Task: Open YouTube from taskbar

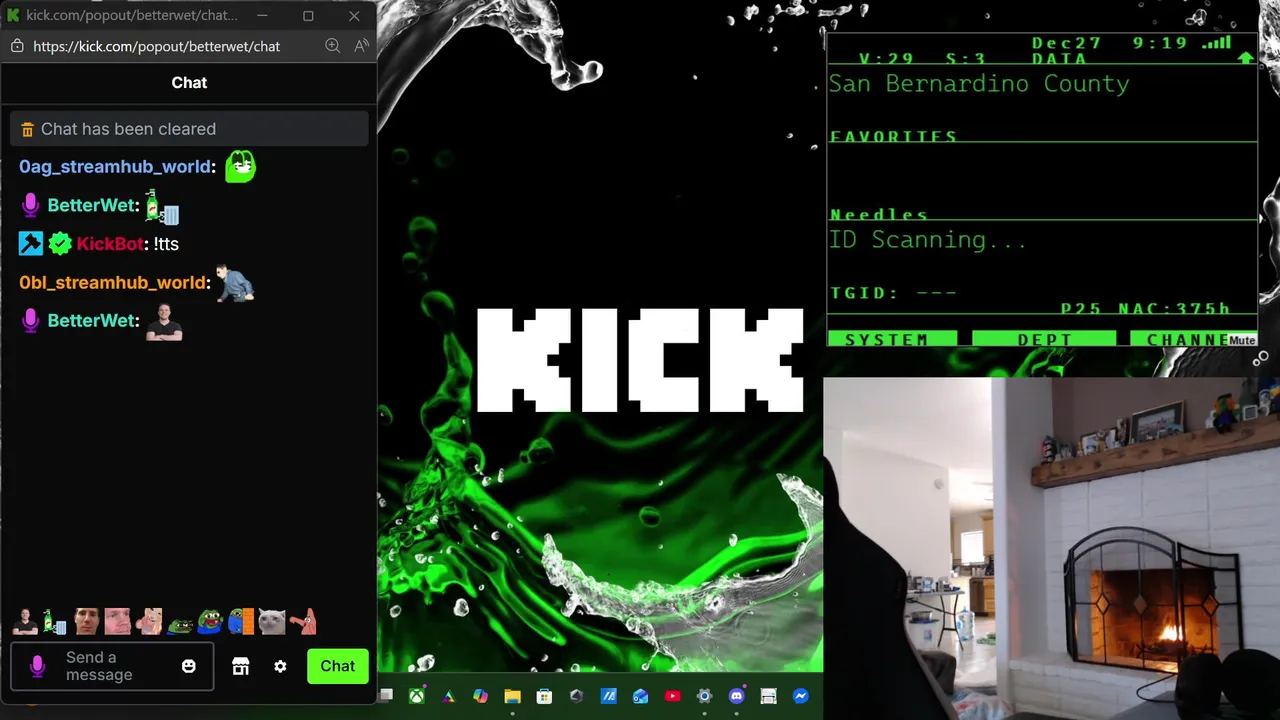Action: pos(672,696)
